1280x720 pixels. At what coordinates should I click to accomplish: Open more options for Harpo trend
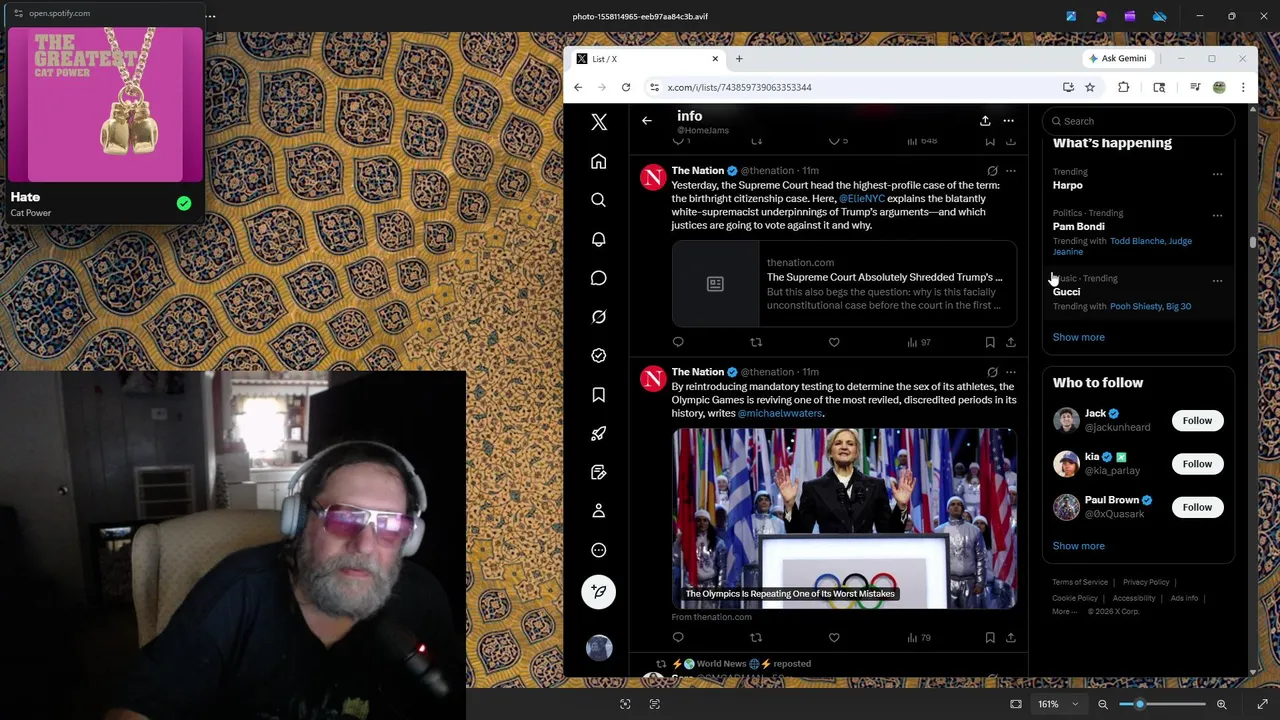coord(1217,174)
